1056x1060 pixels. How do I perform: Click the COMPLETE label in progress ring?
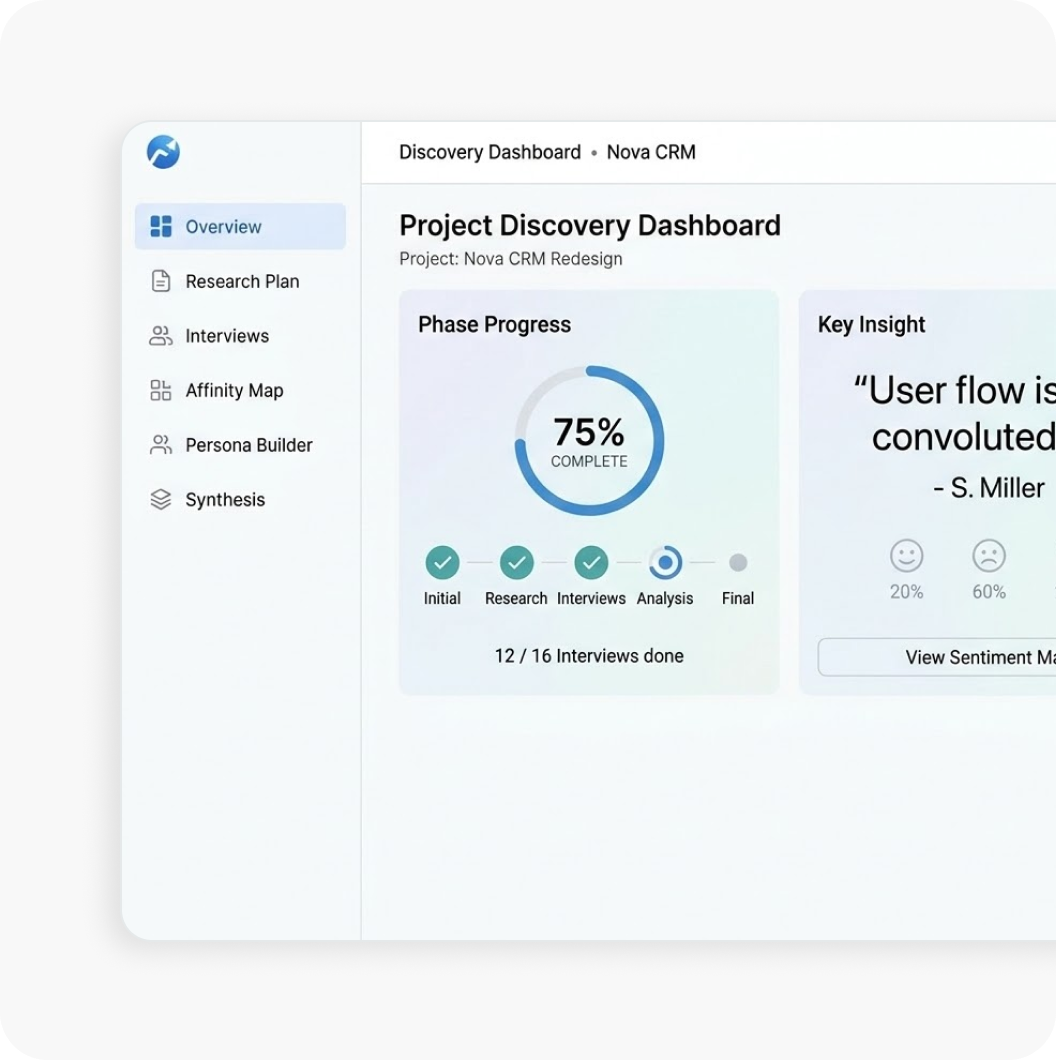(589, 462)
